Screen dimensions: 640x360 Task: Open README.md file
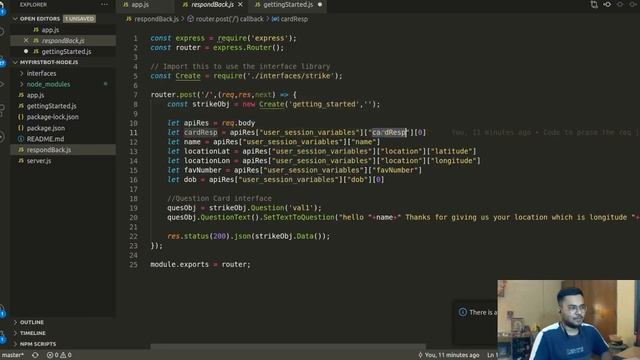tap(45, 139)
